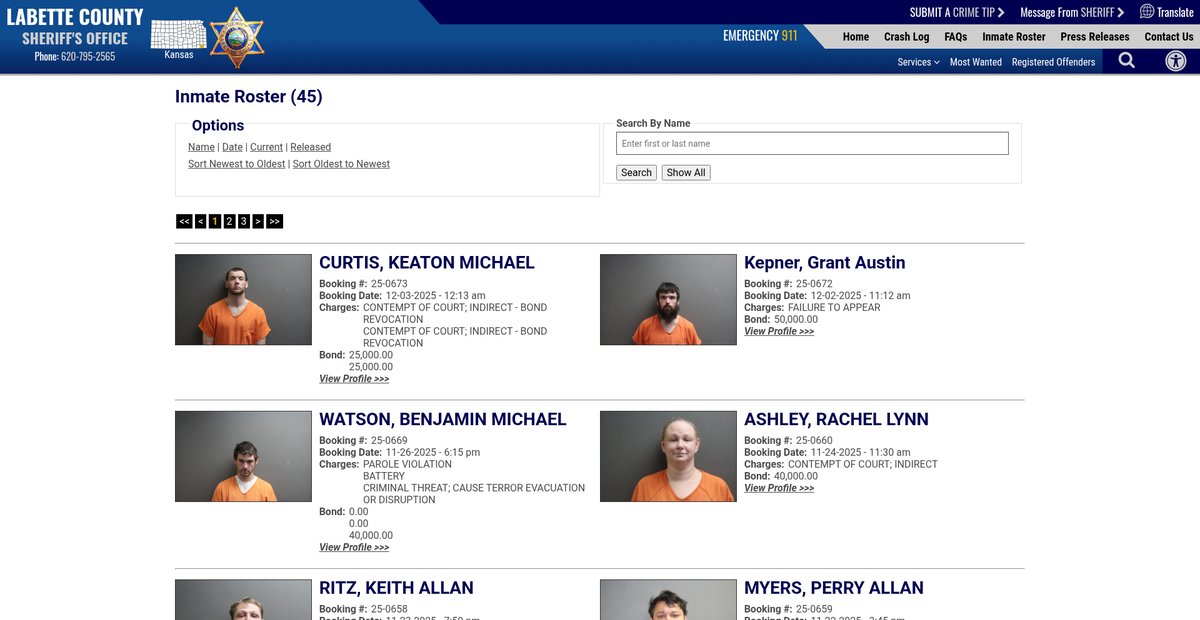Viewport: 1200px width, 620px height.
Task: Click name ASHLEY, RACHEL LYNN
Action: pos(836,419)
